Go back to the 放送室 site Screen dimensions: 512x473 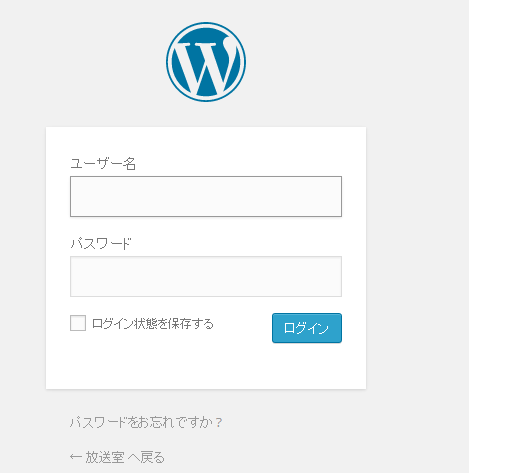(x=117, y=457)
